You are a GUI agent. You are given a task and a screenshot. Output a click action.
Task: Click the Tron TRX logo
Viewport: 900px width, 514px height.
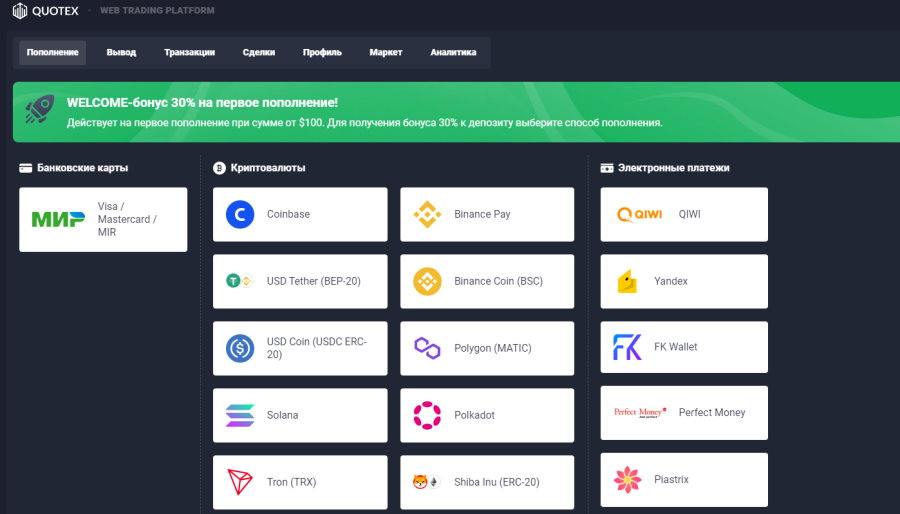[240, 482]
